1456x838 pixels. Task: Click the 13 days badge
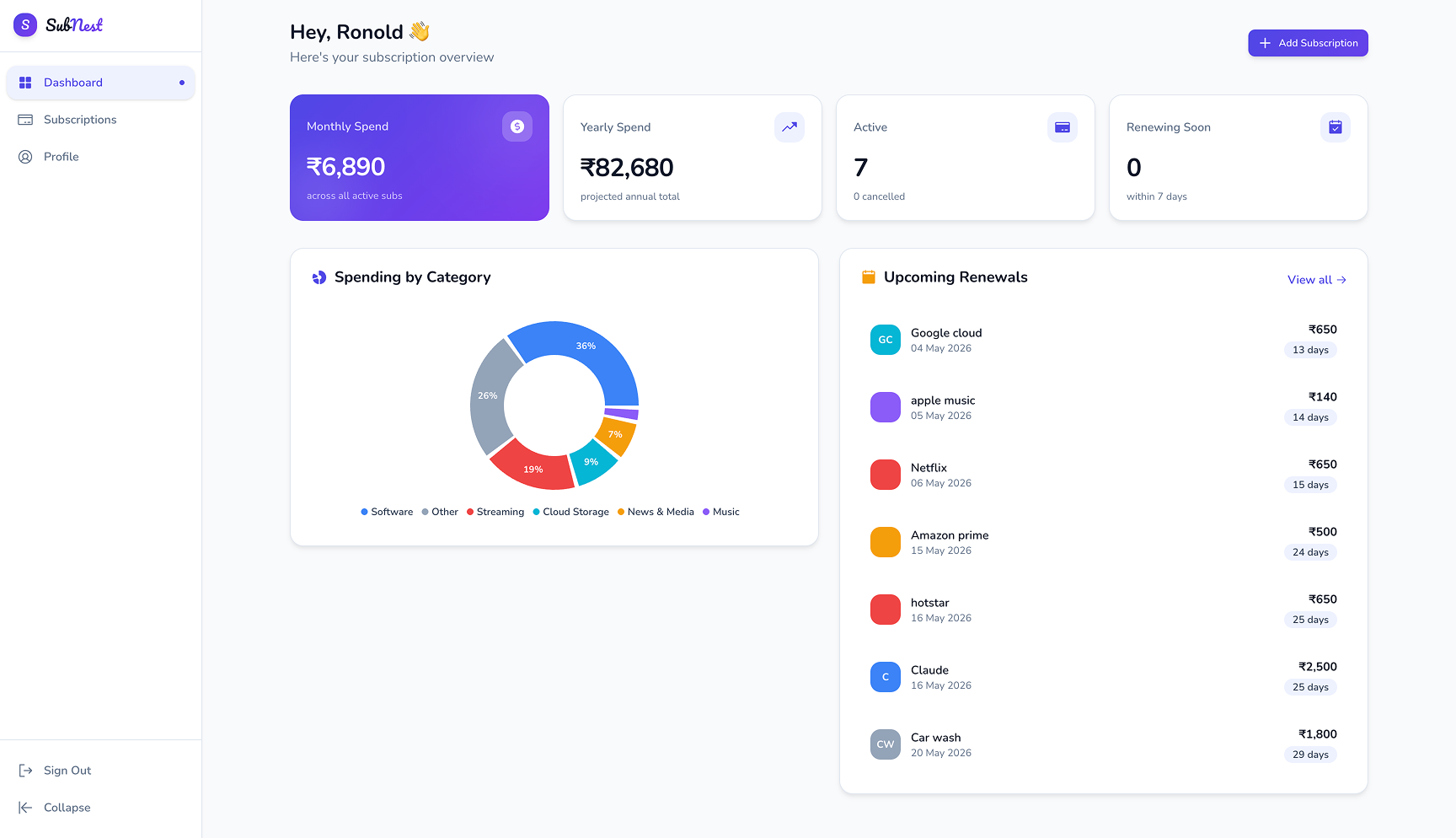coord(1310,350)
